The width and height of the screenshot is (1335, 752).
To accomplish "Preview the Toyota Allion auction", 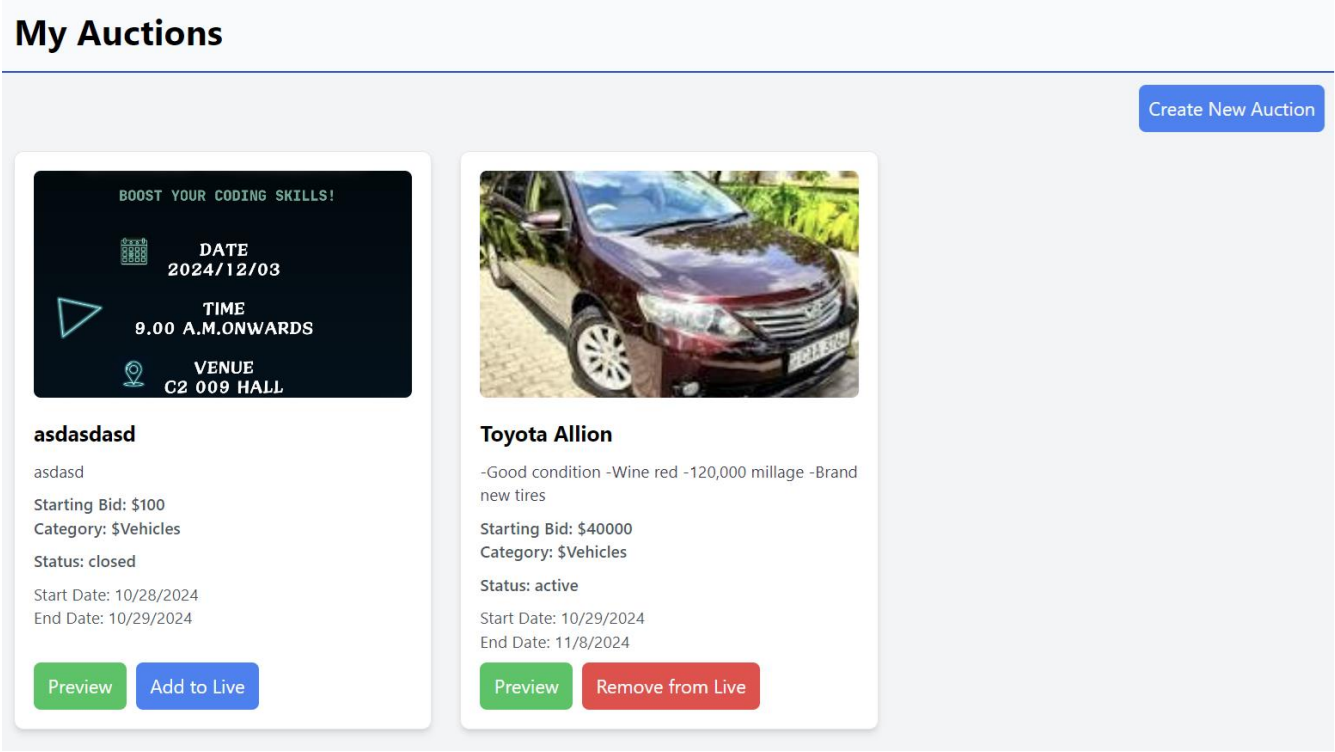I will click(526, 686).
